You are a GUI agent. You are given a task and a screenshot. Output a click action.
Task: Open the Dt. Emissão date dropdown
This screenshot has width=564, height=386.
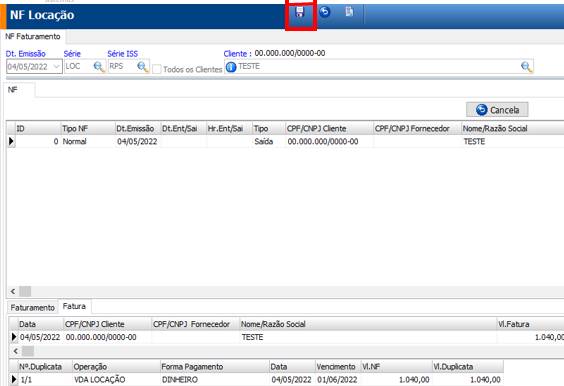[56, 67]
